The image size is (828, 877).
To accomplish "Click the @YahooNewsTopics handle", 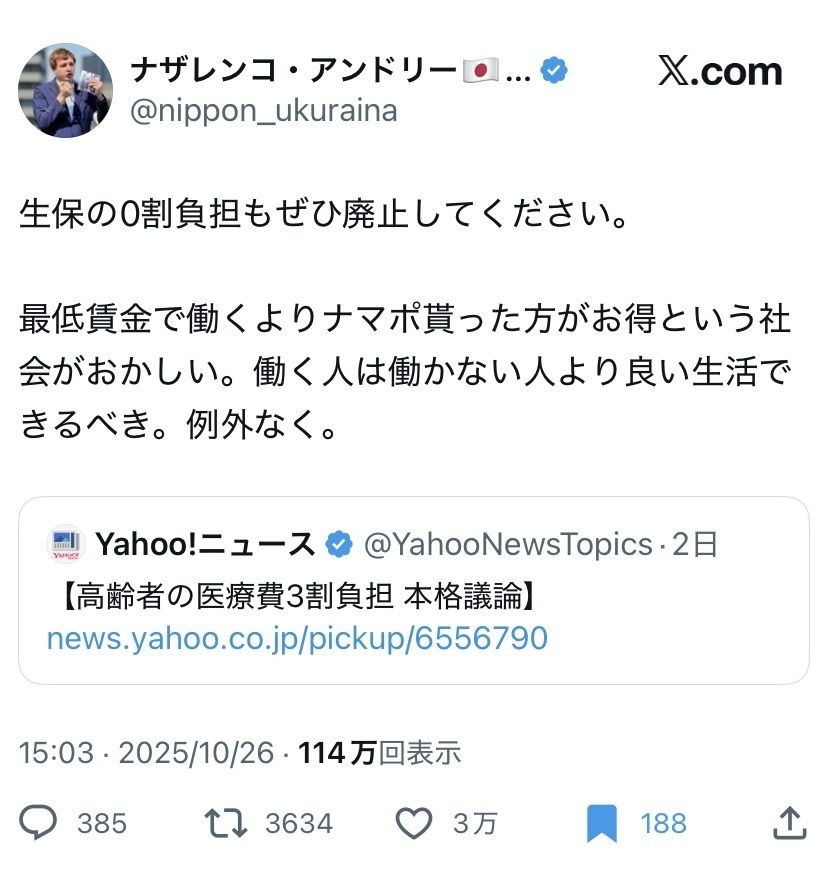I will coord(507,545).
